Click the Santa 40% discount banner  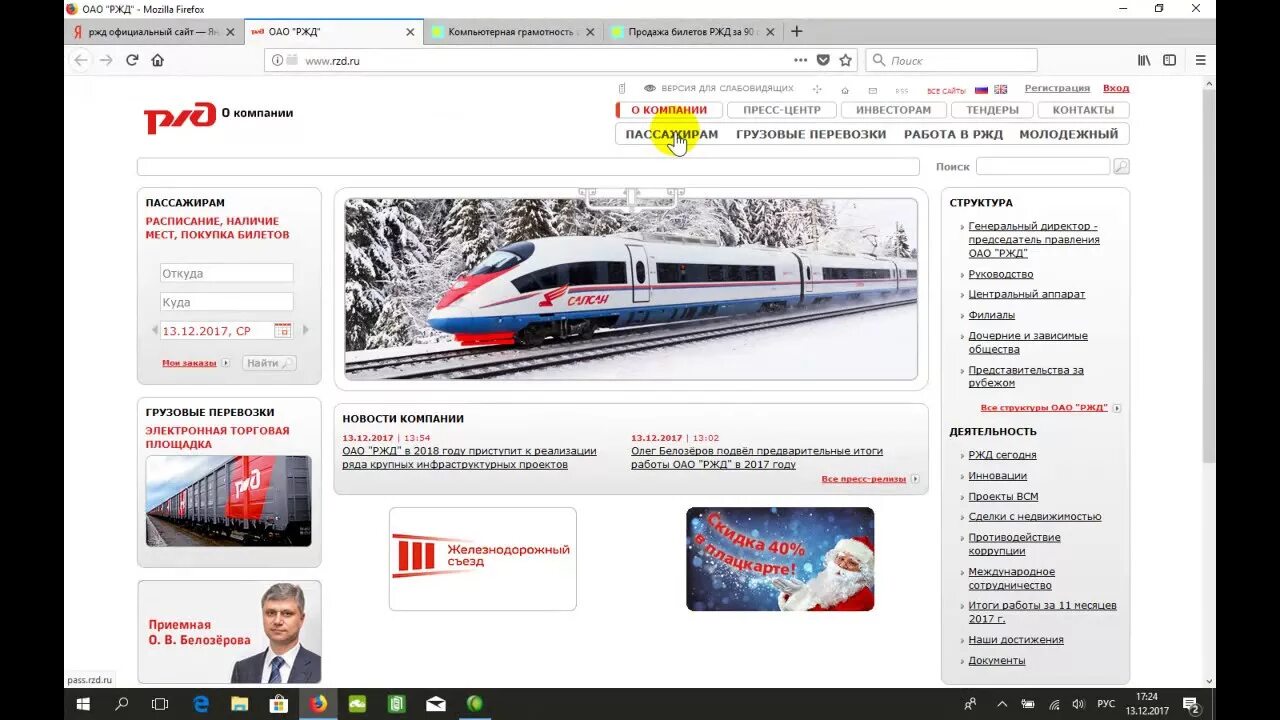(780, 559)
